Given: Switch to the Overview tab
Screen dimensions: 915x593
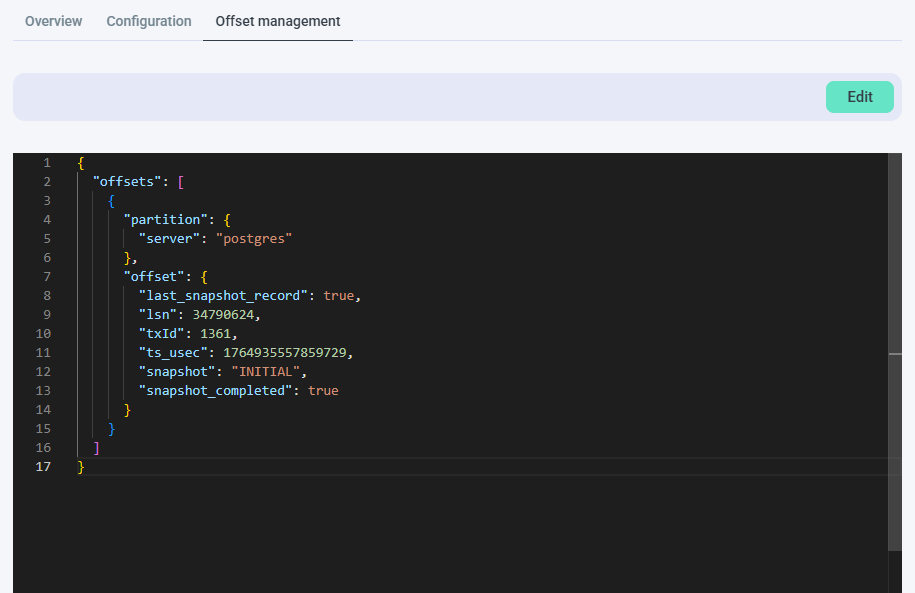Looking at the screenshot, I should coord(53,21).
